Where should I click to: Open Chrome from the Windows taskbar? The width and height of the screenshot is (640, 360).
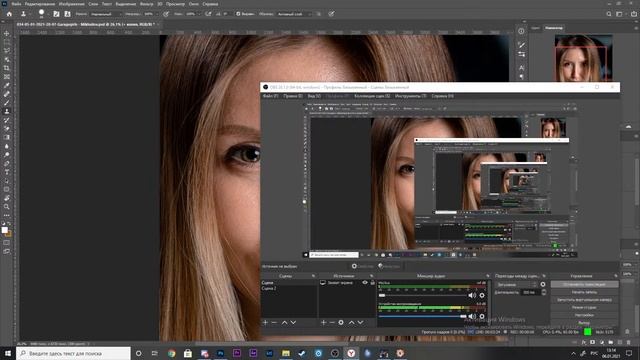coord(171,353)
